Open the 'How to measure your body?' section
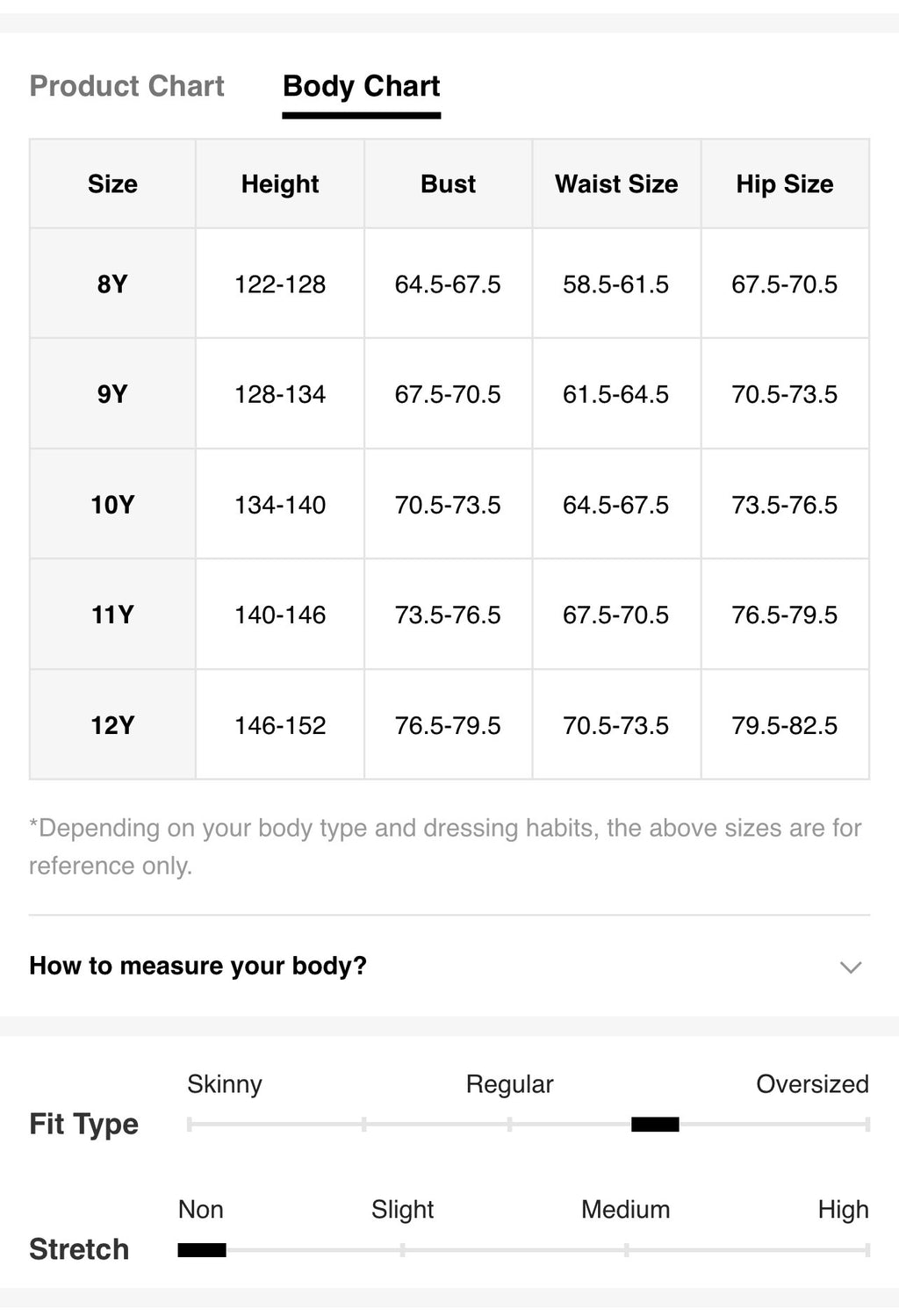The height and width of the screenshot is (1316, 899). [x=449, y=966]
